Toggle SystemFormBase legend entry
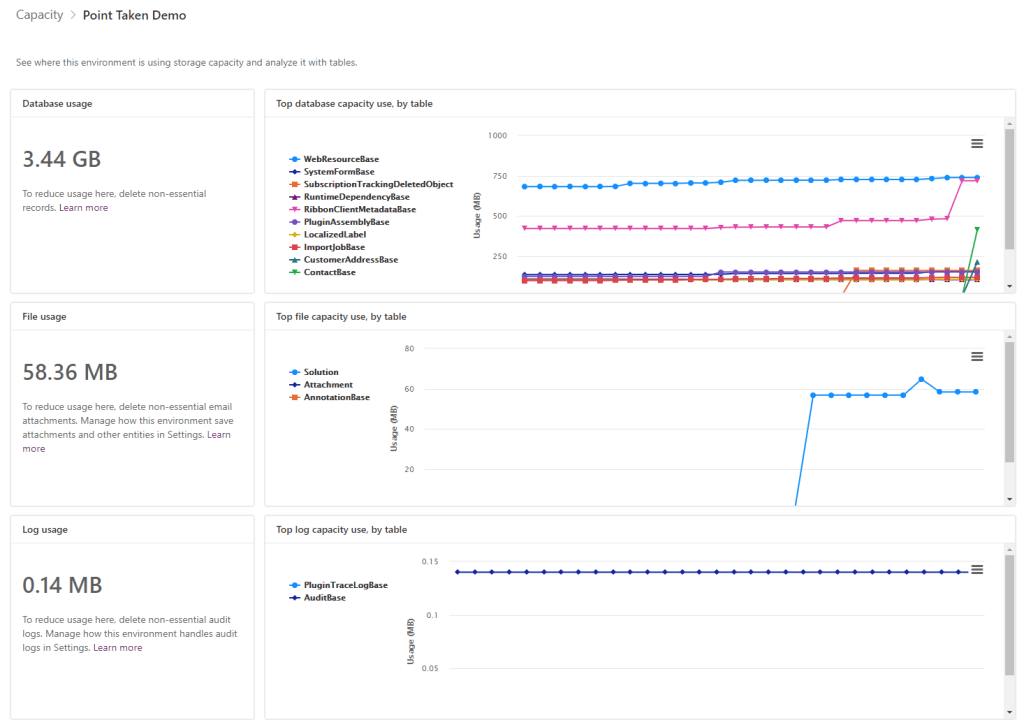1024x720 pixels. [x=338, y=172]
